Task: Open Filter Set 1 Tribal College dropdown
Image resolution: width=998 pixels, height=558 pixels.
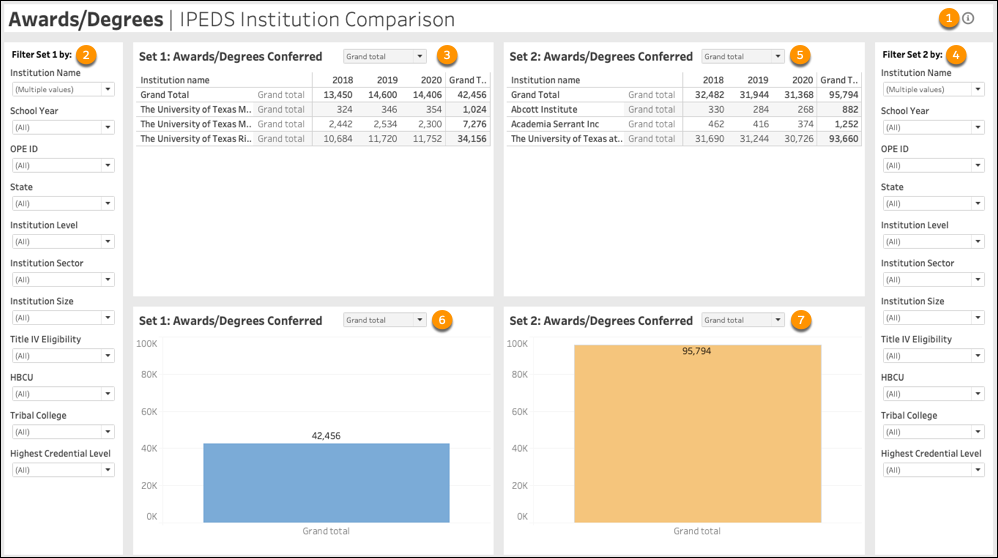Action: pyautogui.click(x=63, y=432)
